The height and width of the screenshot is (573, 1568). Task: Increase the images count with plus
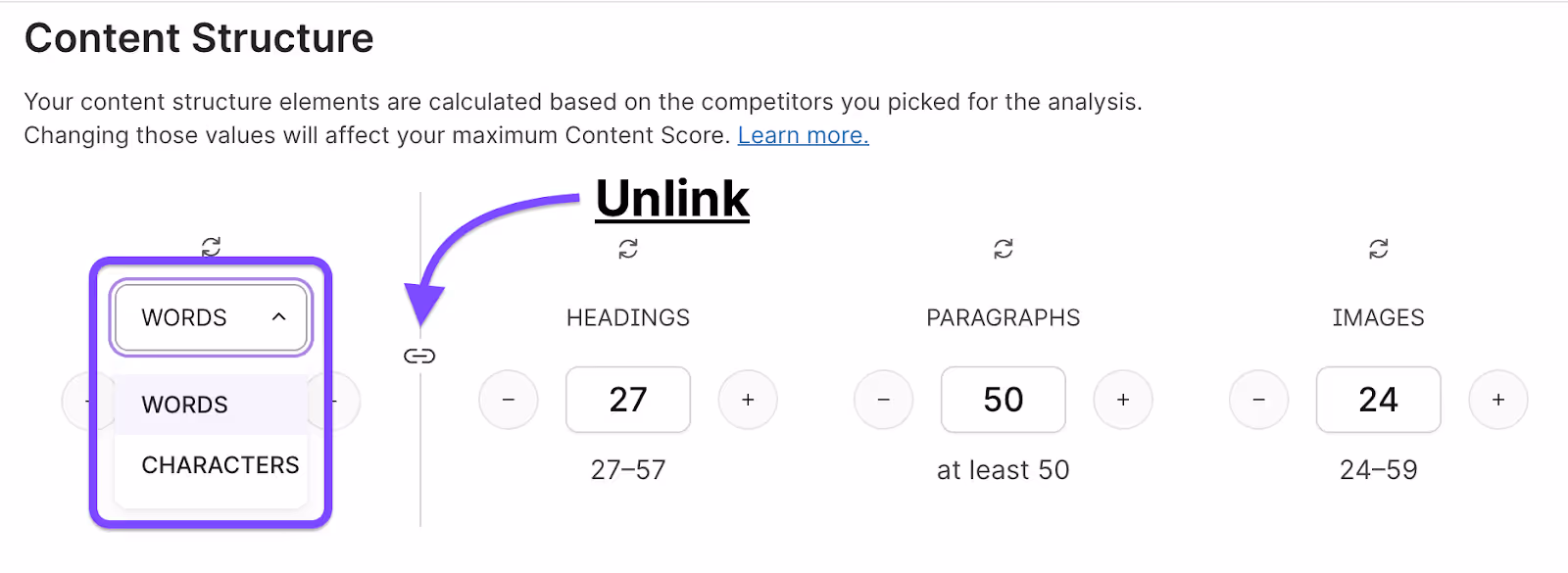tap(1498, 400)
